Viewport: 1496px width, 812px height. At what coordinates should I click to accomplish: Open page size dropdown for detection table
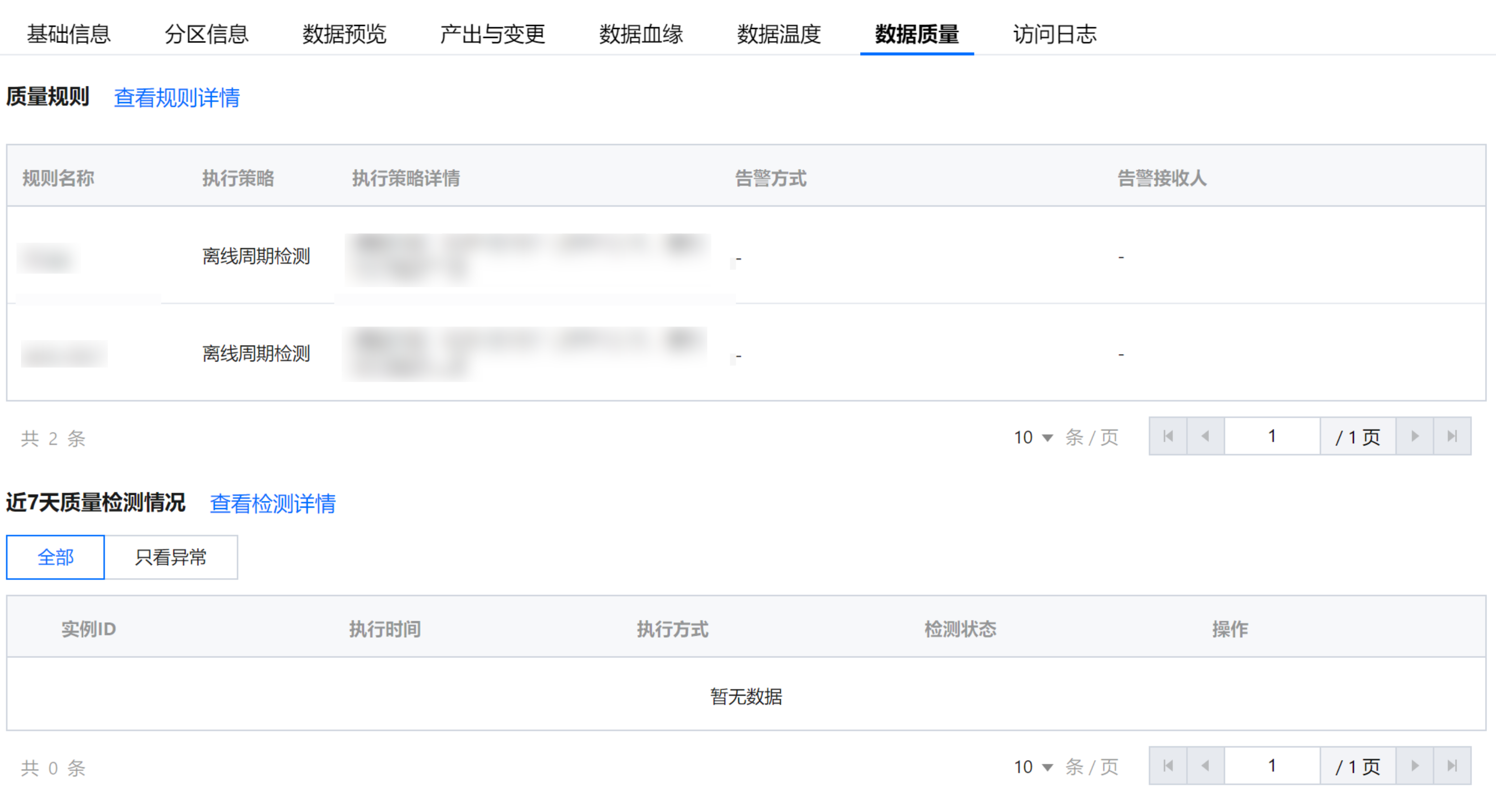1033,767
